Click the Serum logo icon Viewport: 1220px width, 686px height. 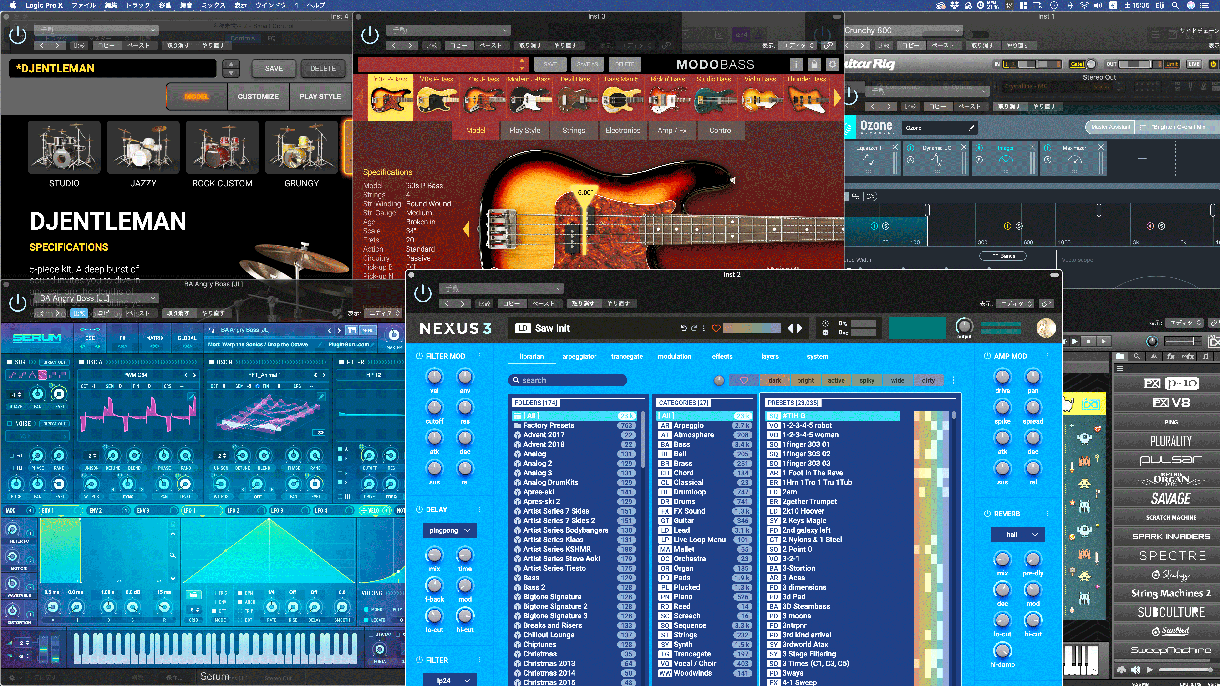(x=37, y=339)
